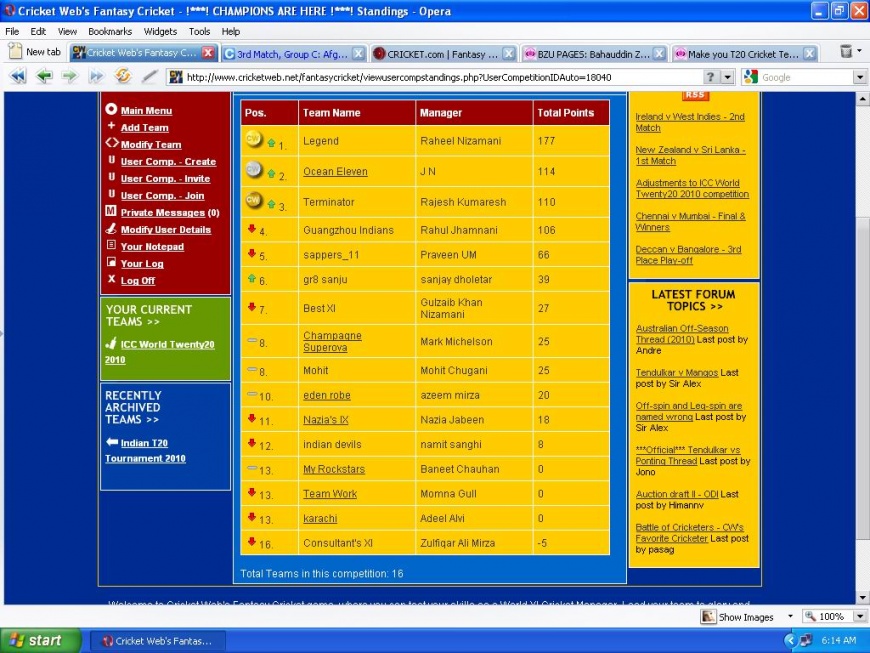Expand the Show Images options arrow
Viewport: 870px width, 653px height.
pos(790,617)
